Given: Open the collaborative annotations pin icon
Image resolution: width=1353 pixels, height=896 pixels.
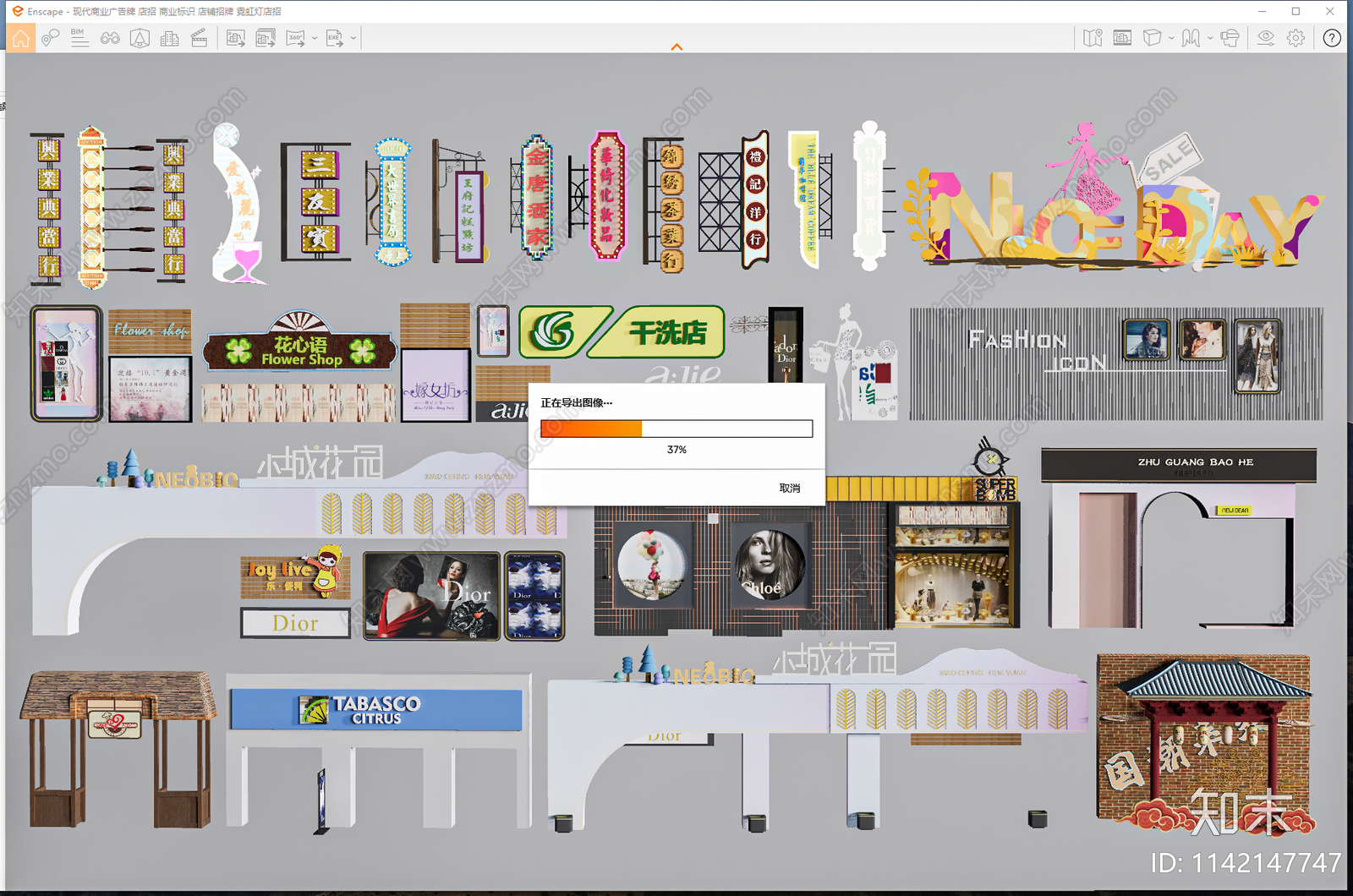Looking at the screenshot, I should coord(51,38).
